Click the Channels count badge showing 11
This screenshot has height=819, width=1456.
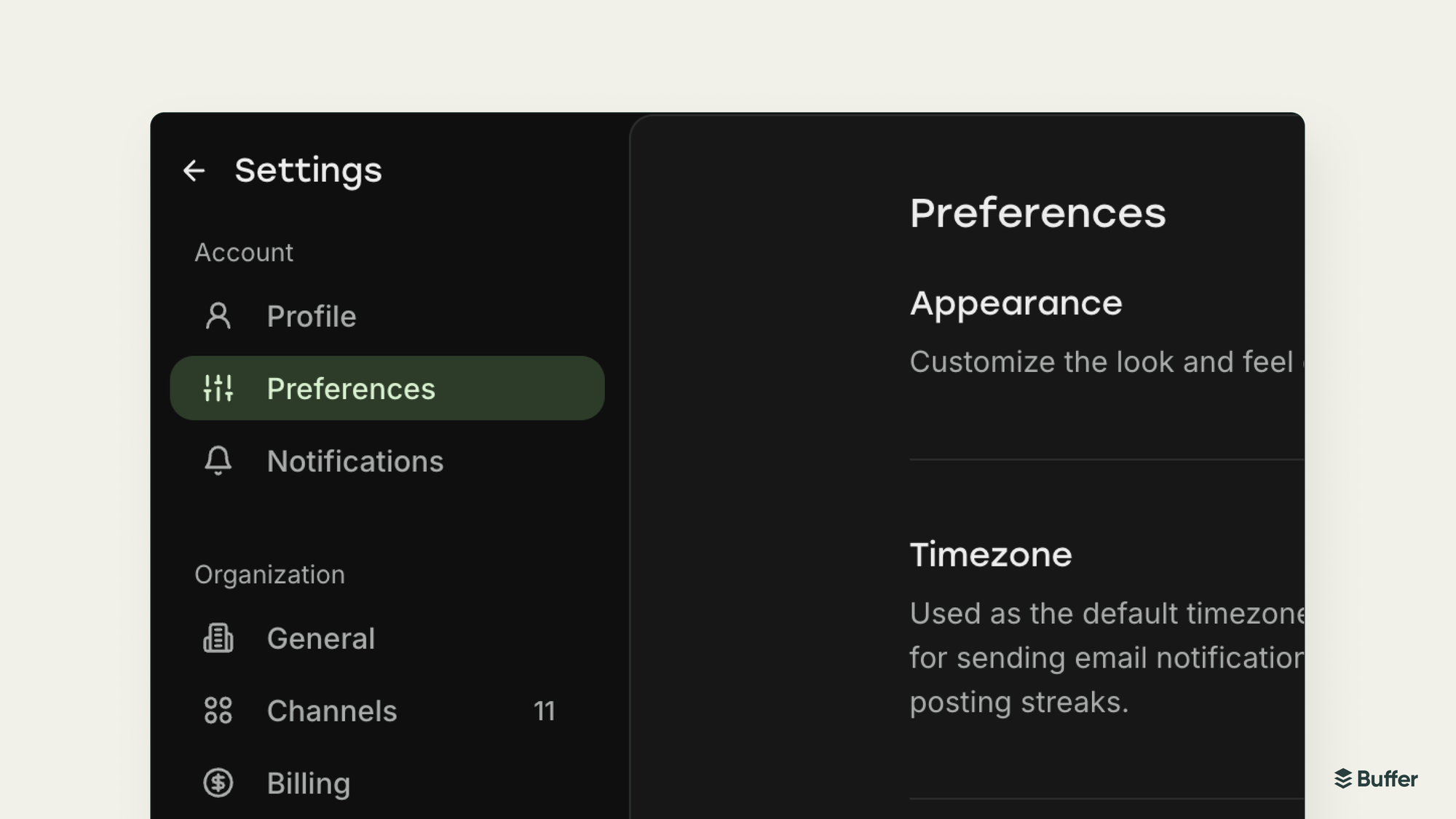545,711
